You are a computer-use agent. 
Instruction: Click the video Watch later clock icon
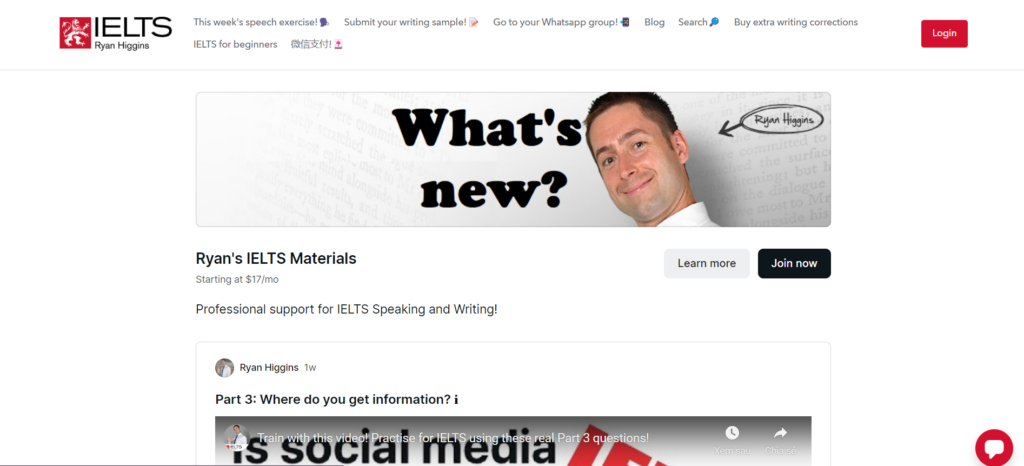point(731,433)
